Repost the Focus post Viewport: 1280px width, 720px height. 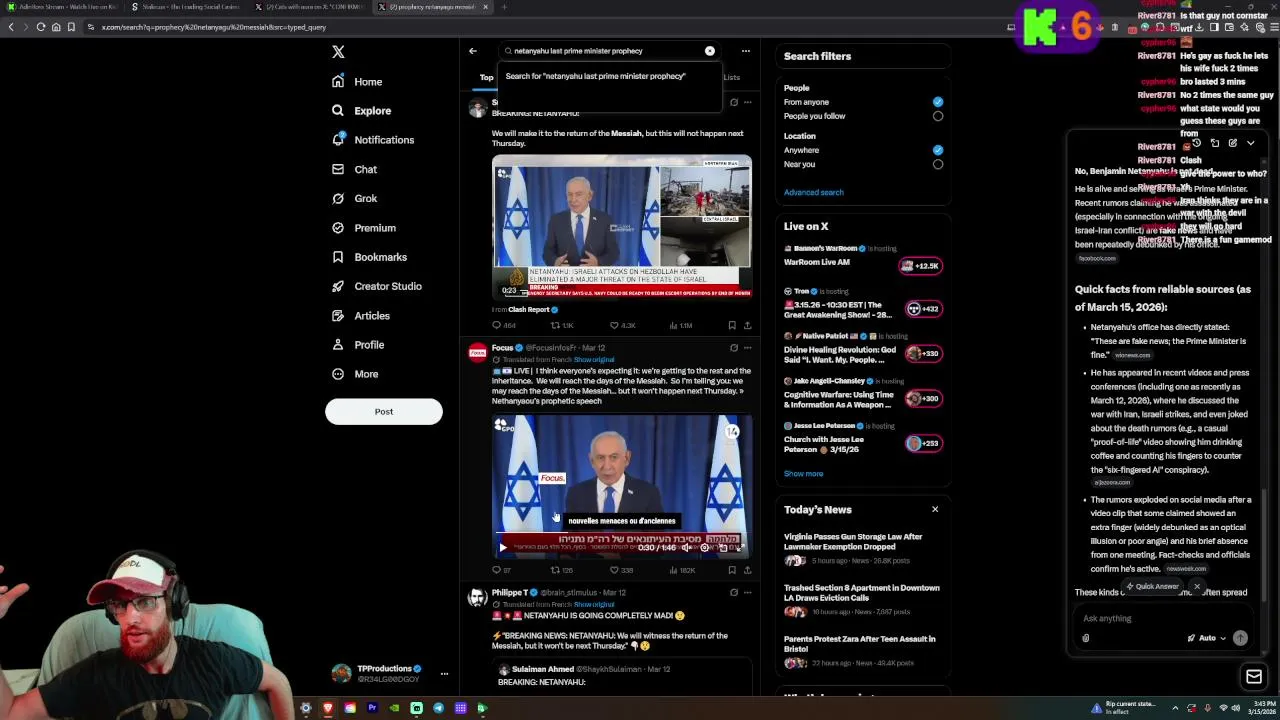[x=562, y=570]
